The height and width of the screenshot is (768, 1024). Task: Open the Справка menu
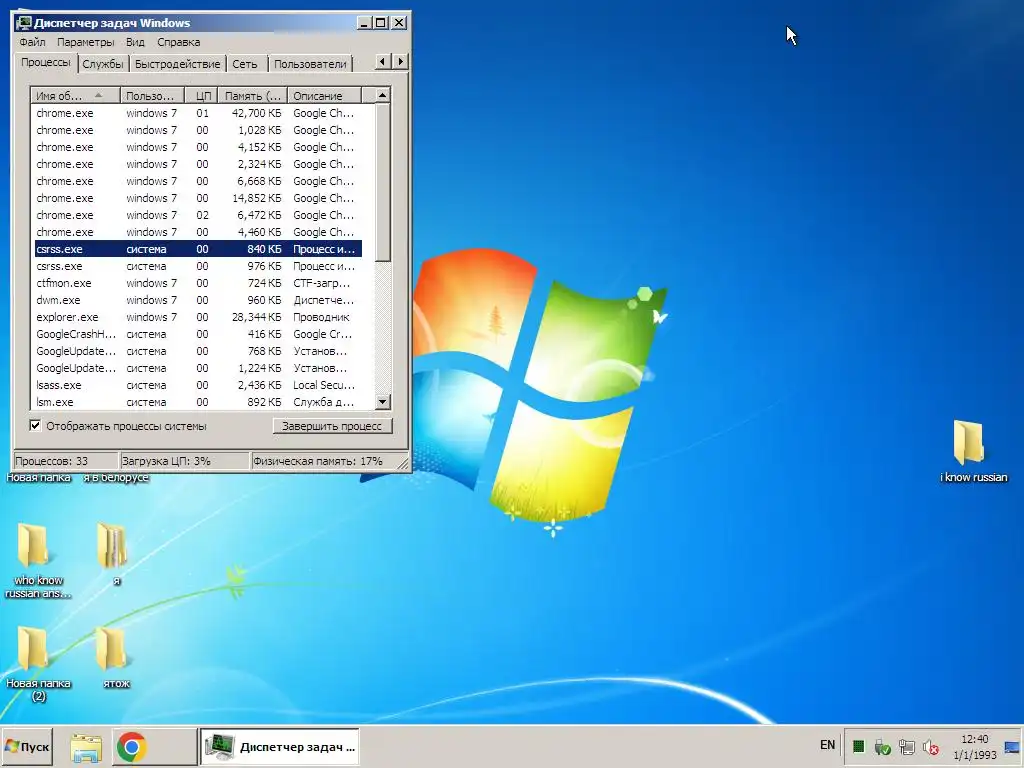click(x=178, y=42)
